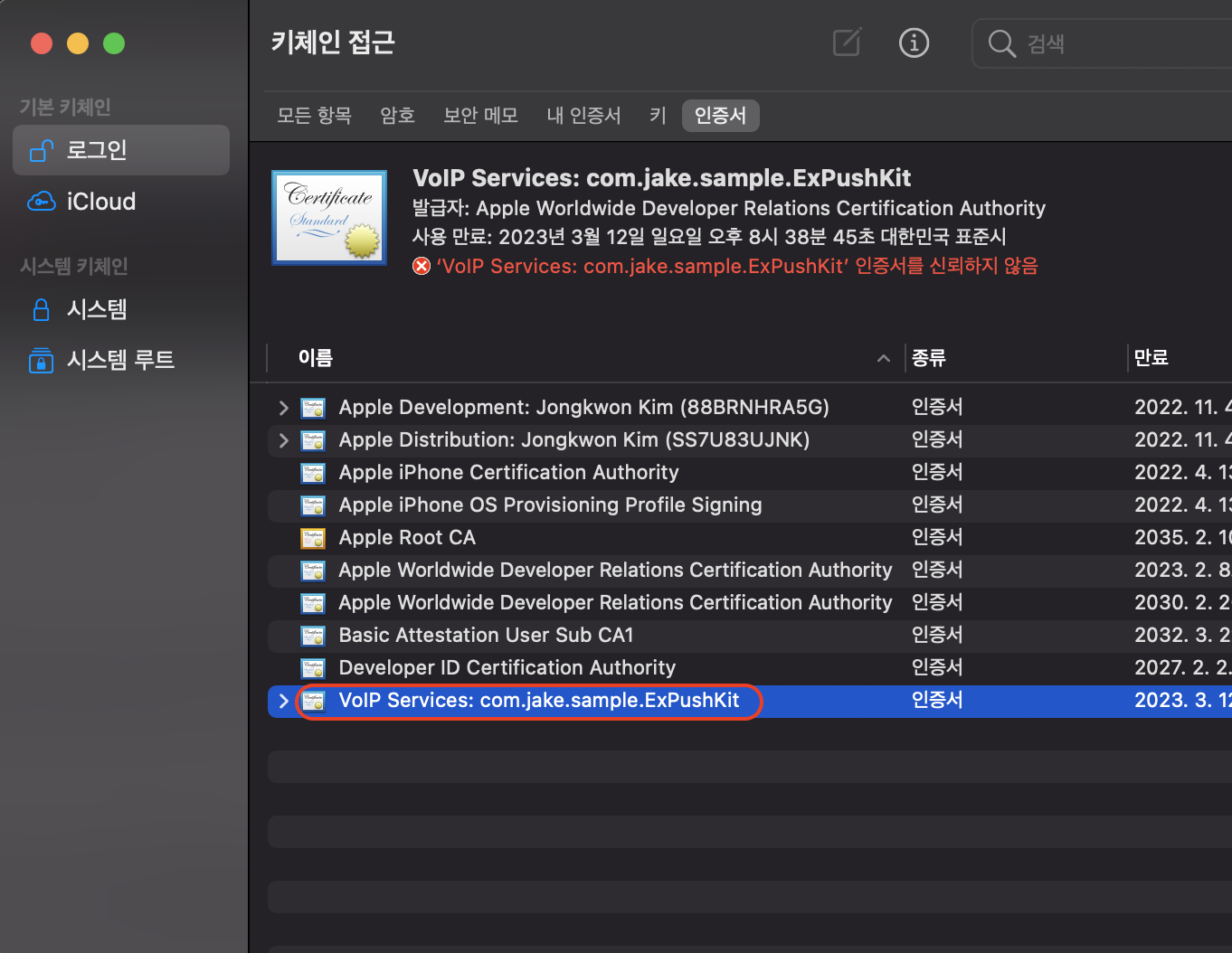Click the 2032. 3. expiry of Basic Attestation
The image size is (1232, 953).
tap(1182, 636)
